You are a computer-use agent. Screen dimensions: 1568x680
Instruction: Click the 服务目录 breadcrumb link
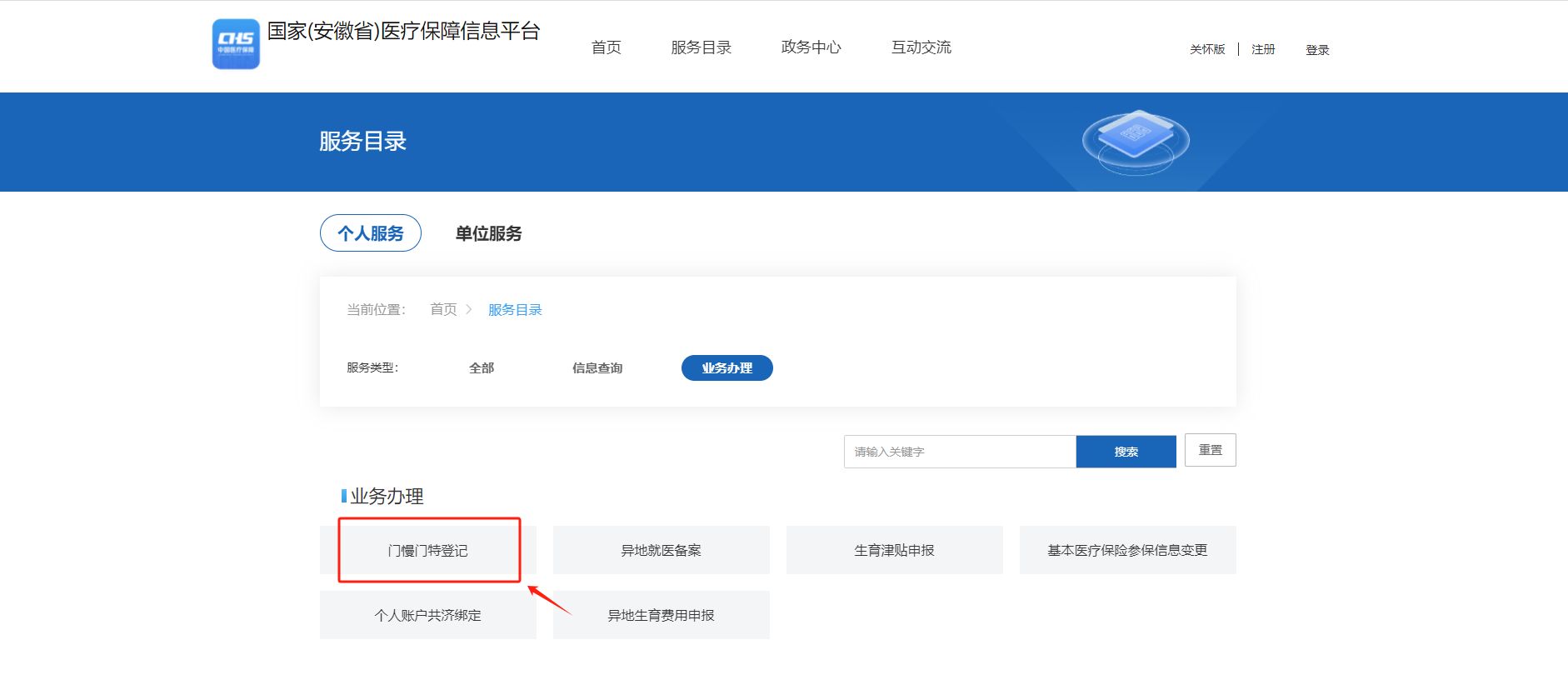pos(515,310)
